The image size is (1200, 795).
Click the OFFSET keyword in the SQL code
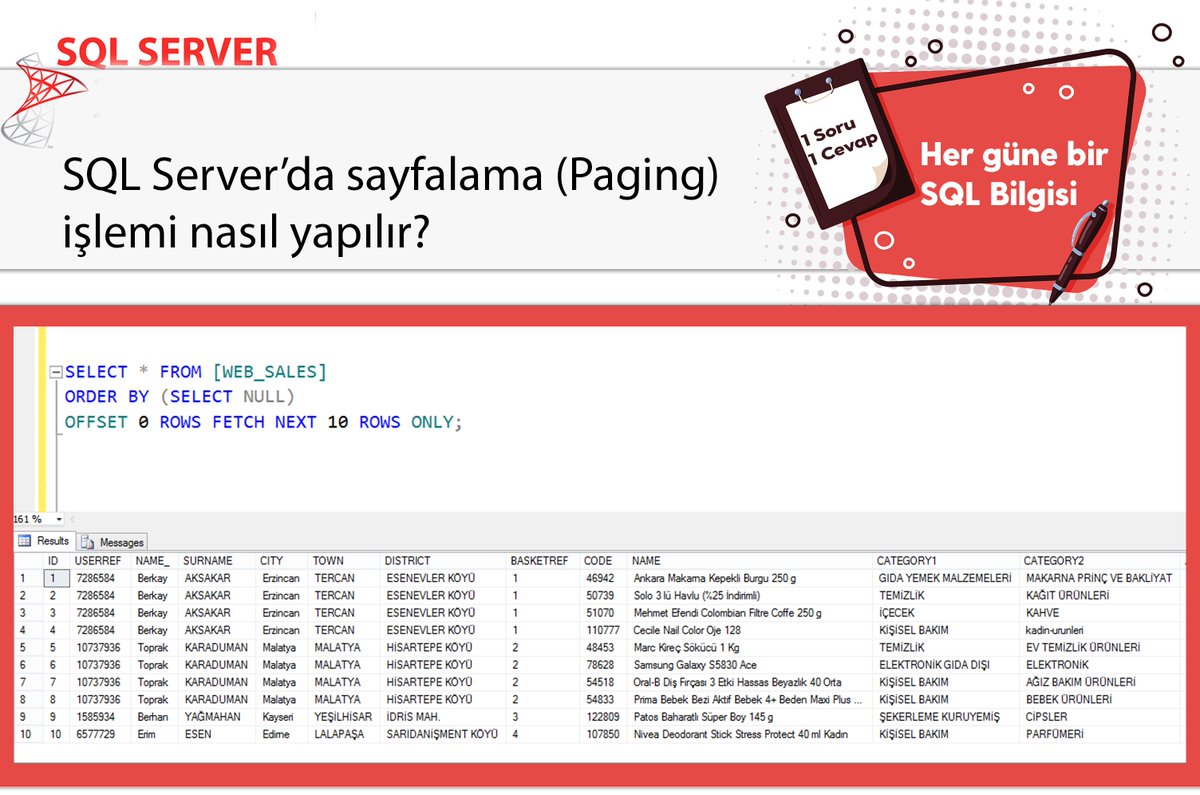click(96, 422)
